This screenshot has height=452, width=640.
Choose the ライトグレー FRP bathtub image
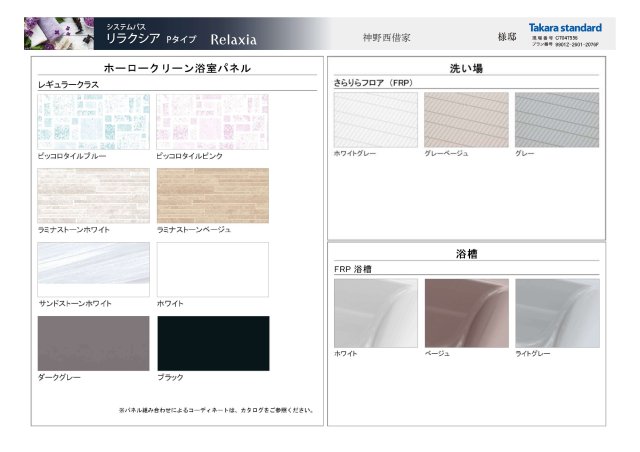point(558,313)
